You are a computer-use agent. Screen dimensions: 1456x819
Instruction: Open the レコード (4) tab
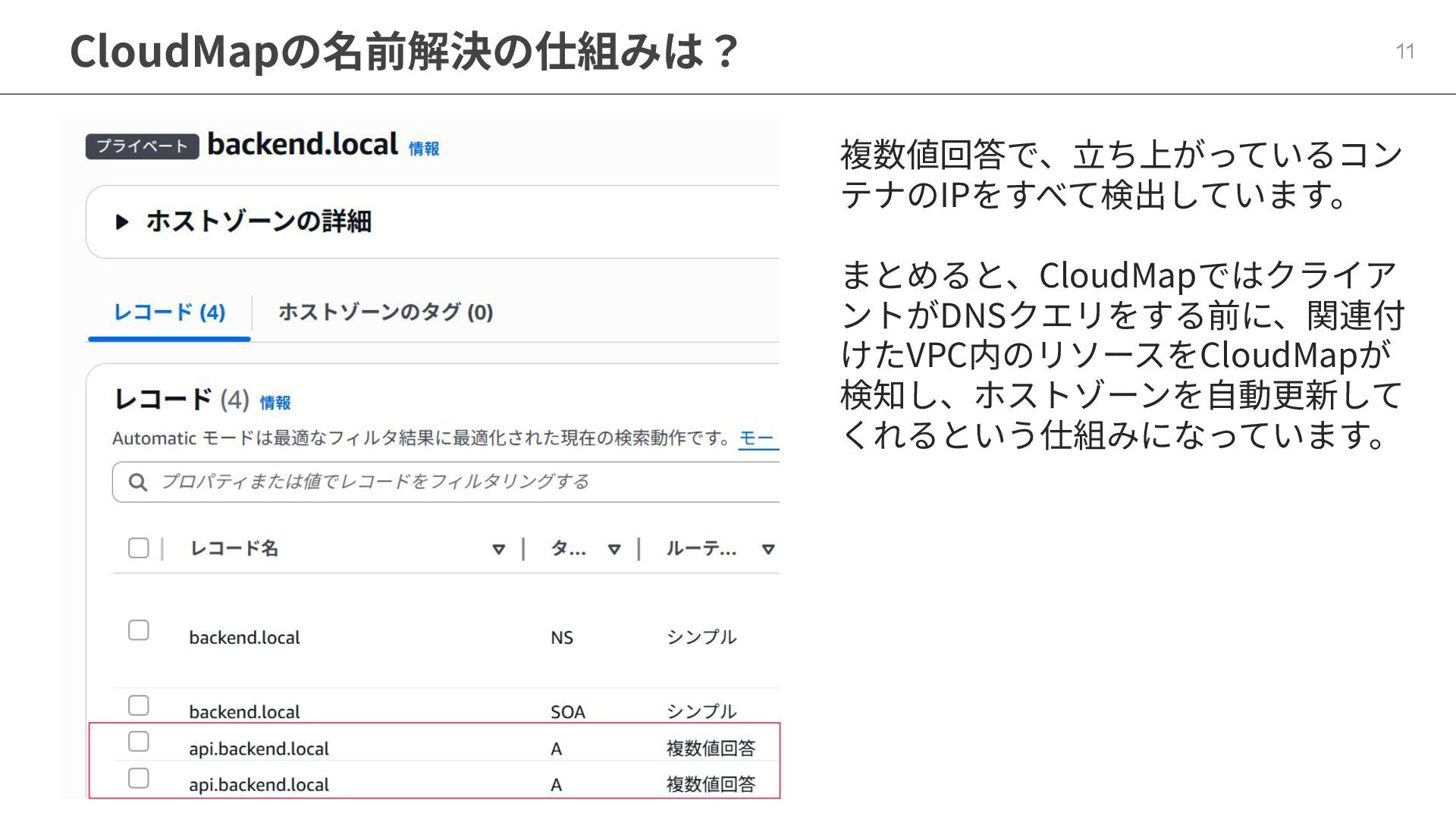(x=169, y=312)
